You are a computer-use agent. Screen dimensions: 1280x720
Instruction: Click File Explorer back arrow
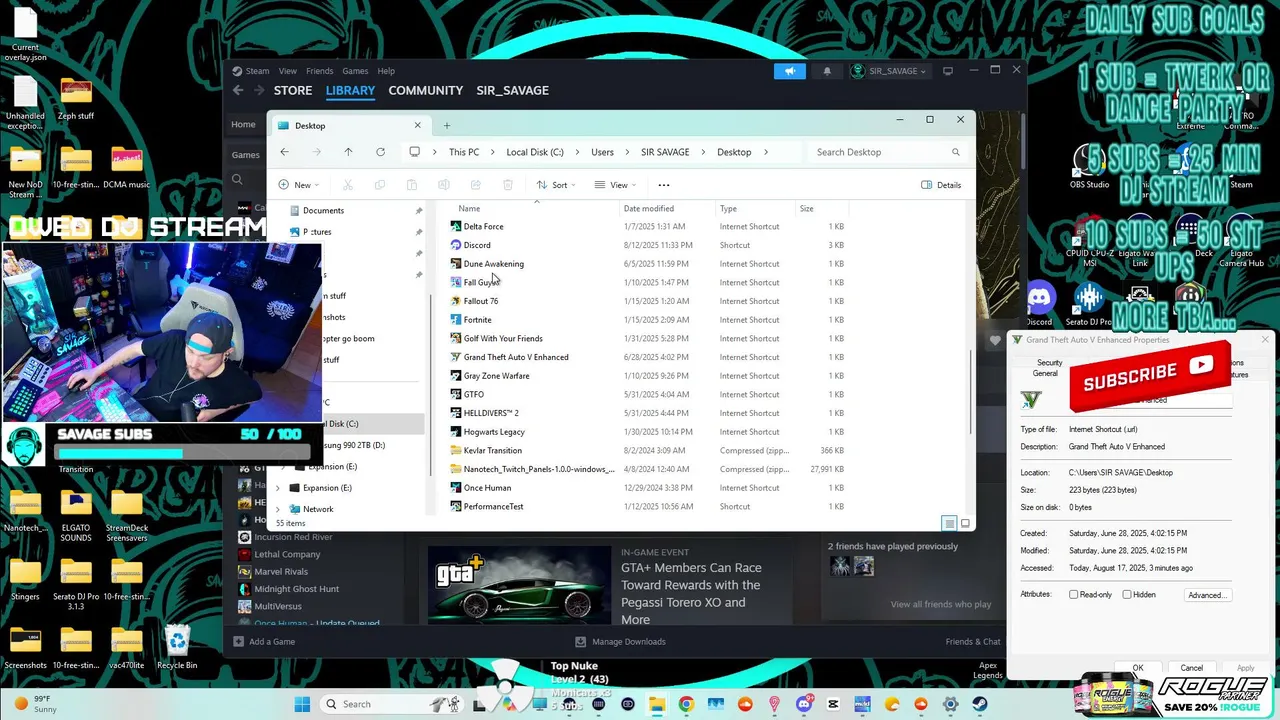285,152
